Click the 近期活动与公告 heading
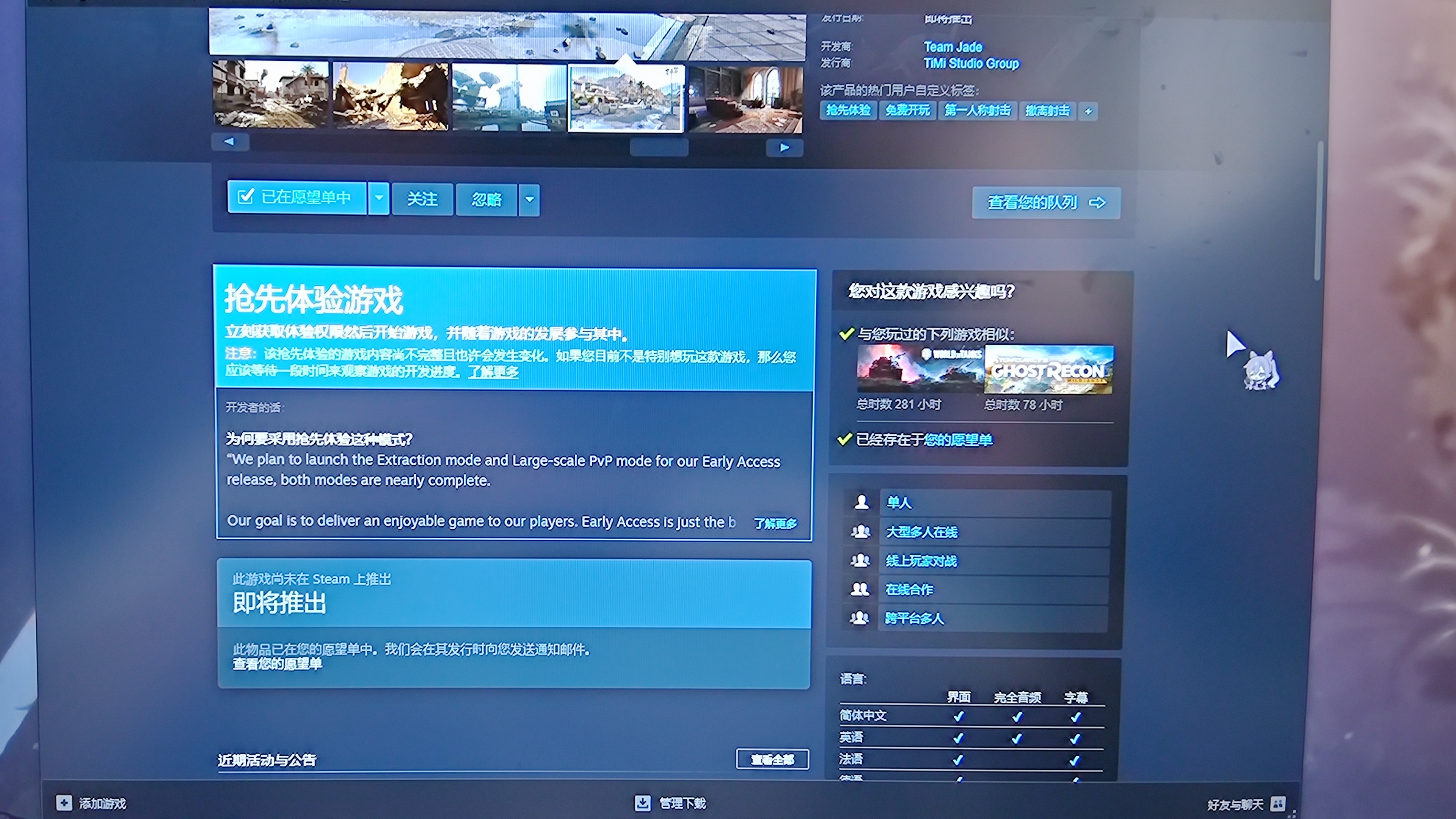The image size is (1456, 819). 267,760
